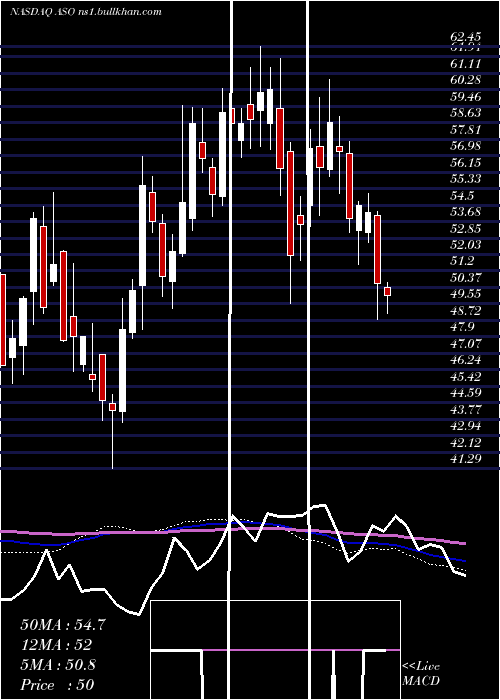Click the lowest-wick red candle reaching 41.29

coord(112,407)
